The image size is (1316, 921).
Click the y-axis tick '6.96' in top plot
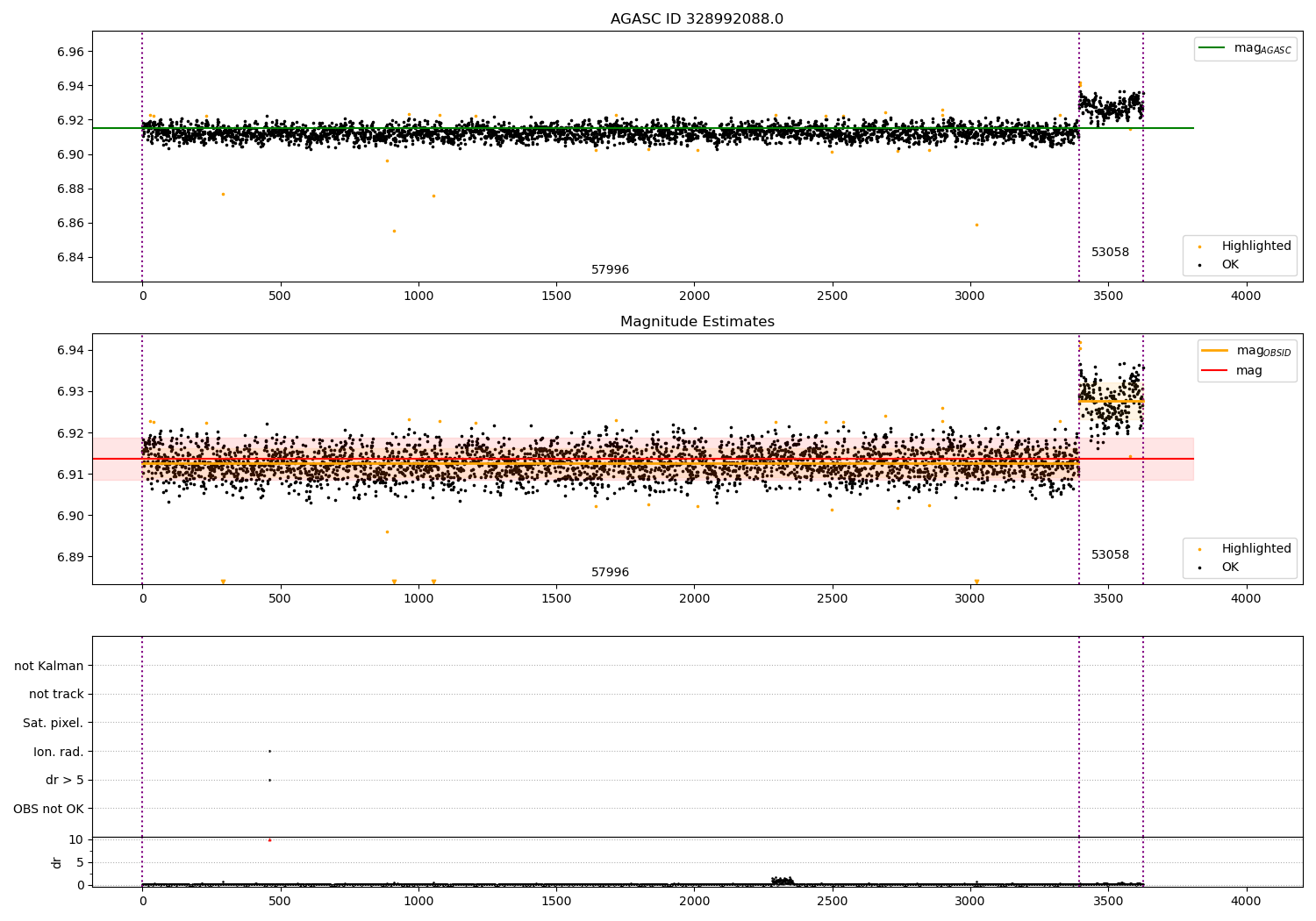(x=68, y=52)
